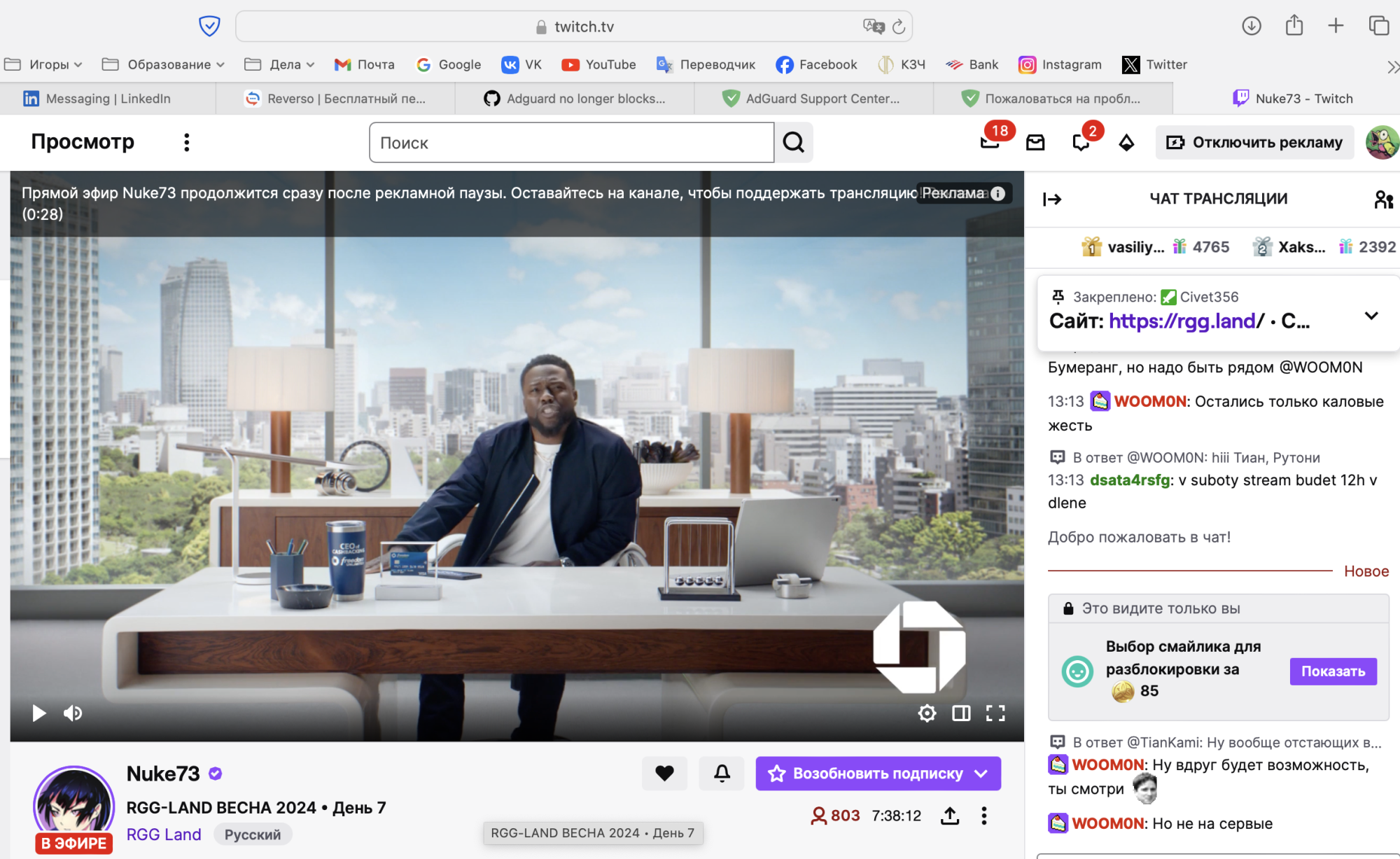Screen dimensions: 1400x859
Task: Enter theater mode on the player
Action: (x=961, y=713)
